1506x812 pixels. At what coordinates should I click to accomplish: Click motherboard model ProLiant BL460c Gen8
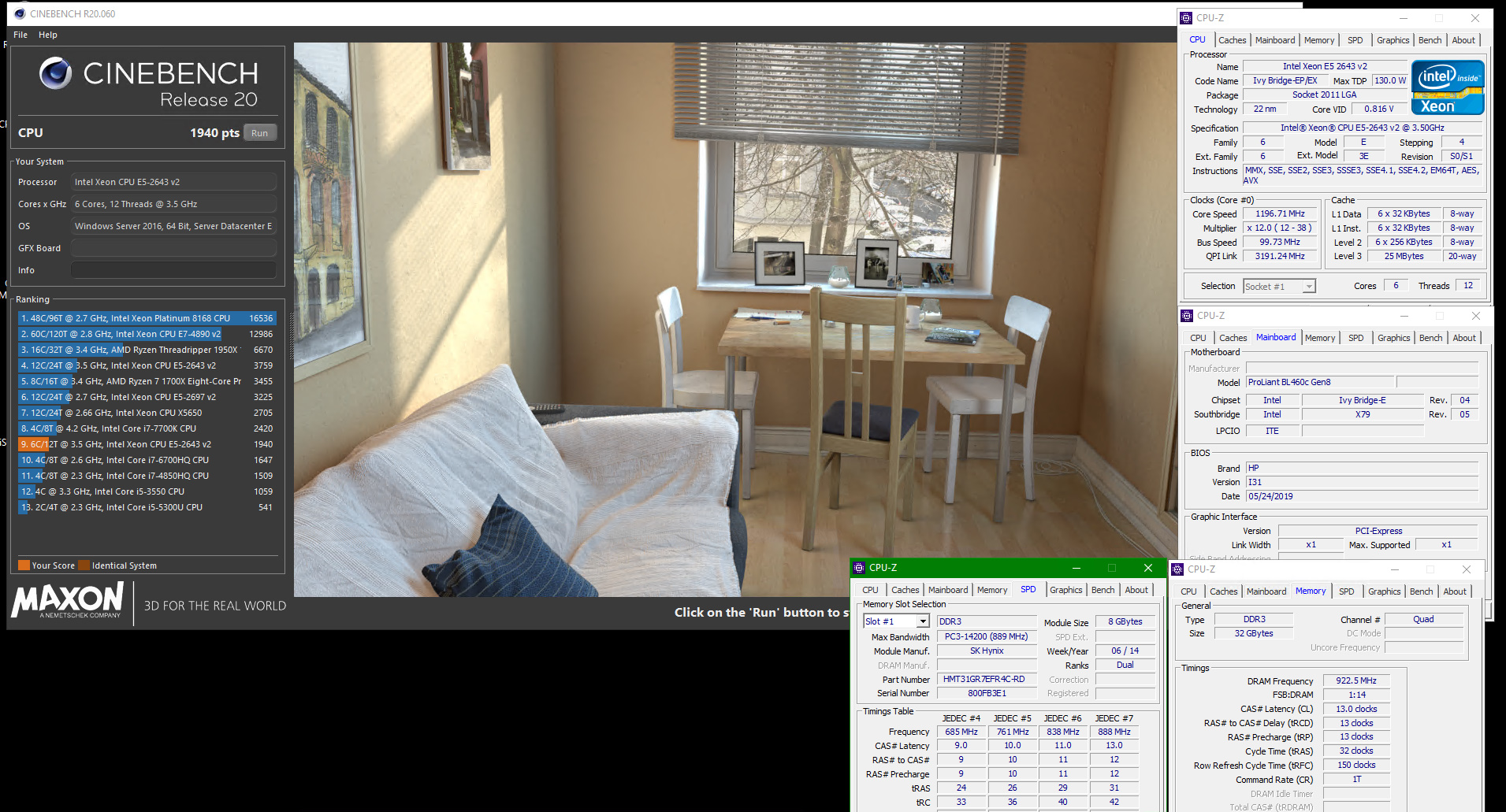tap(1321, 382)
